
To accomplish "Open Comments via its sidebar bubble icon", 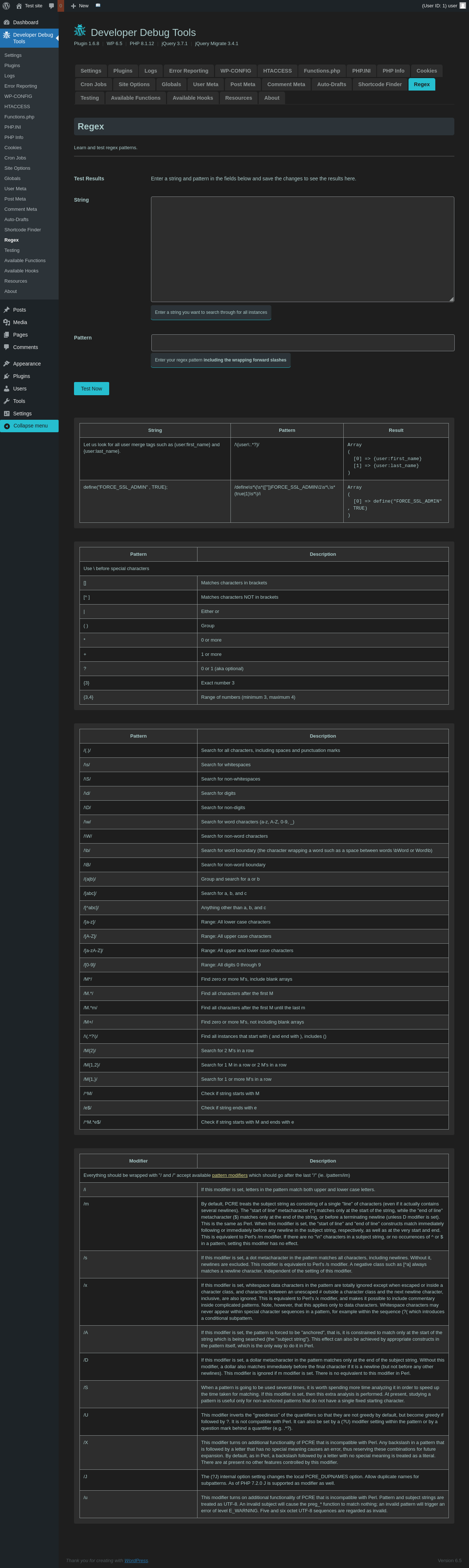I will pos(7,348).
